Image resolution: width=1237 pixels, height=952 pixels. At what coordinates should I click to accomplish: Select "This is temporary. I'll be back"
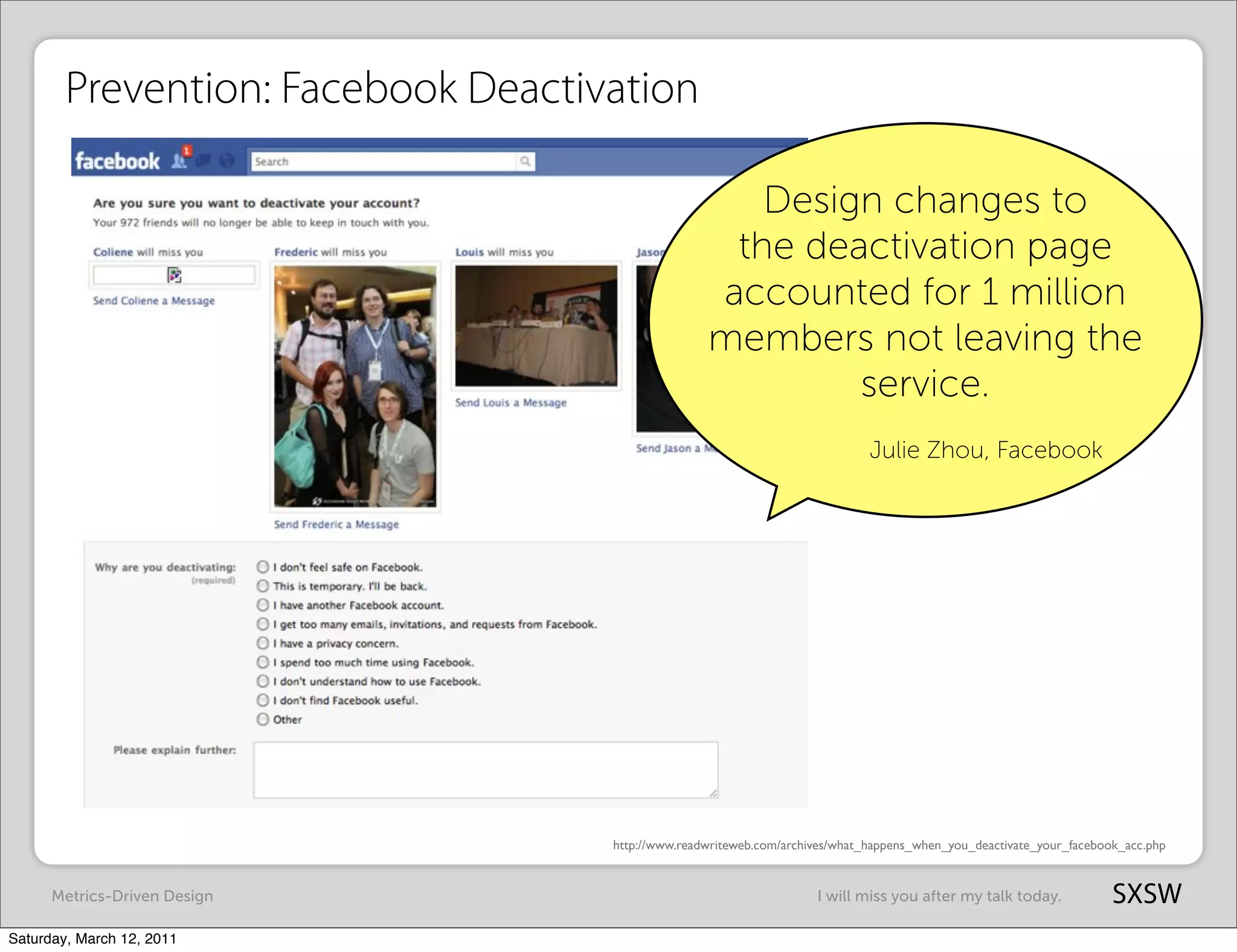(x=263, y=586)
